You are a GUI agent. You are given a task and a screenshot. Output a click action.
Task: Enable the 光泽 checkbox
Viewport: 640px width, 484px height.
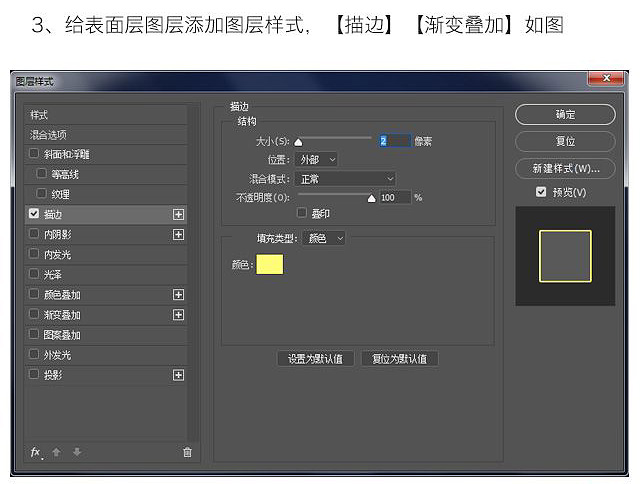(x=34, y=274)
